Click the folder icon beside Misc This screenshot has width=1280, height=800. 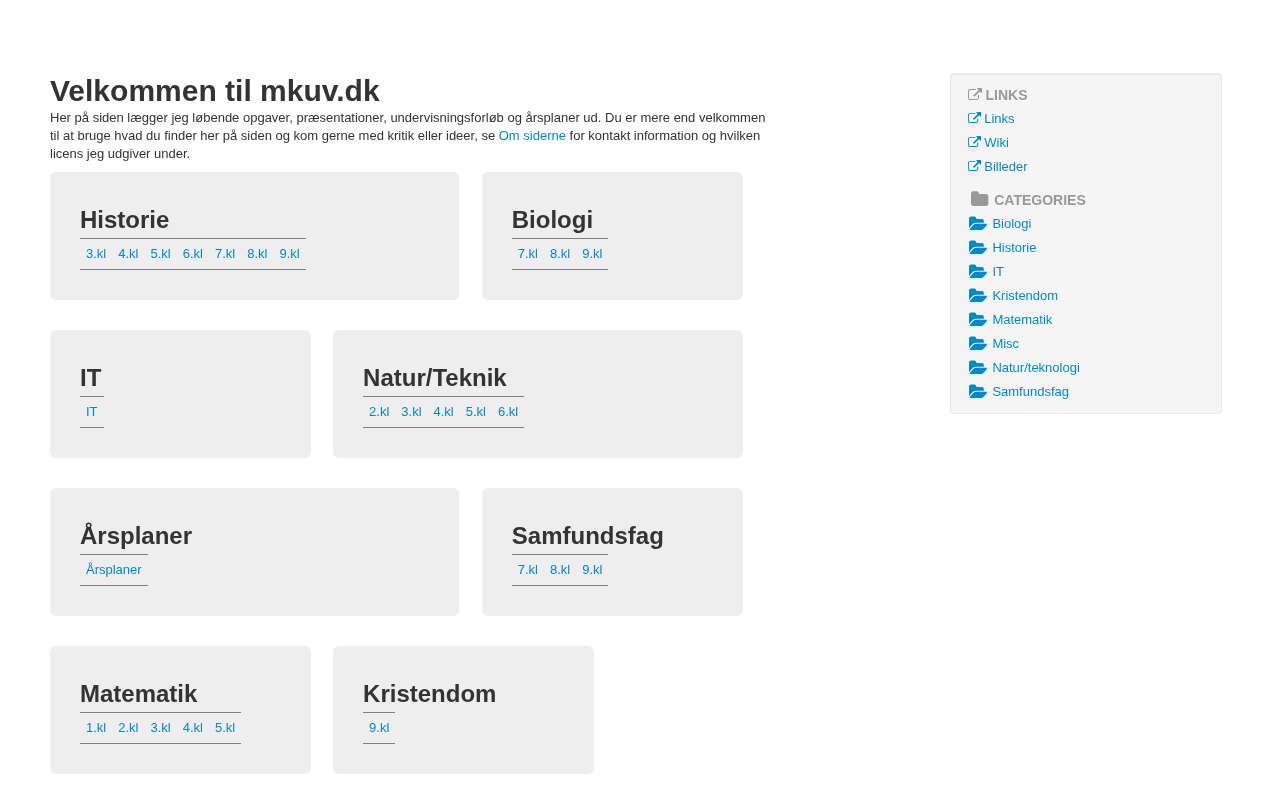coord(977,344)
